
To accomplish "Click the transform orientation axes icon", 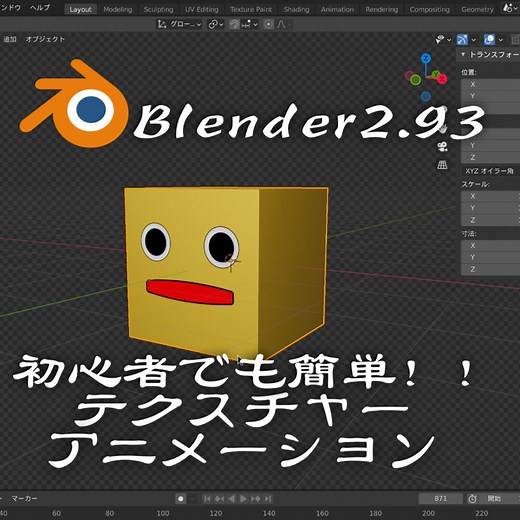I will [162, 24].
